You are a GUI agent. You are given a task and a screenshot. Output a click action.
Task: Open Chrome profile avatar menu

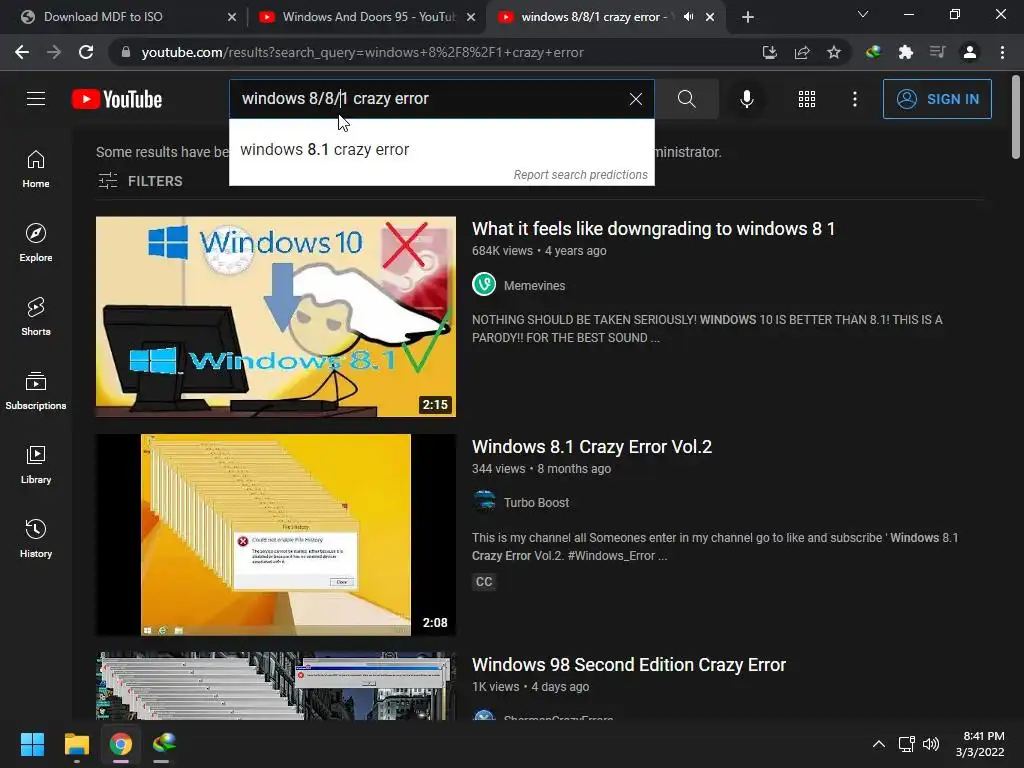(x=970, y=52)
